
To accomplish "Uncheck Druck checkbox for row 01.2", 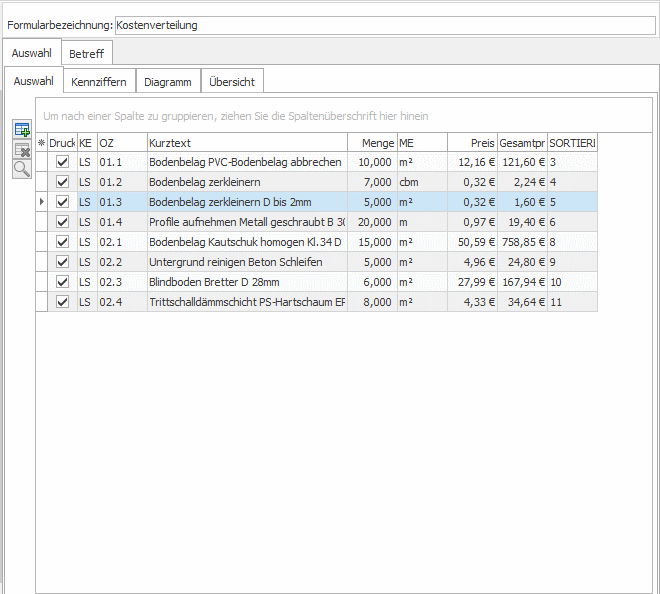I will pos(62,182).
